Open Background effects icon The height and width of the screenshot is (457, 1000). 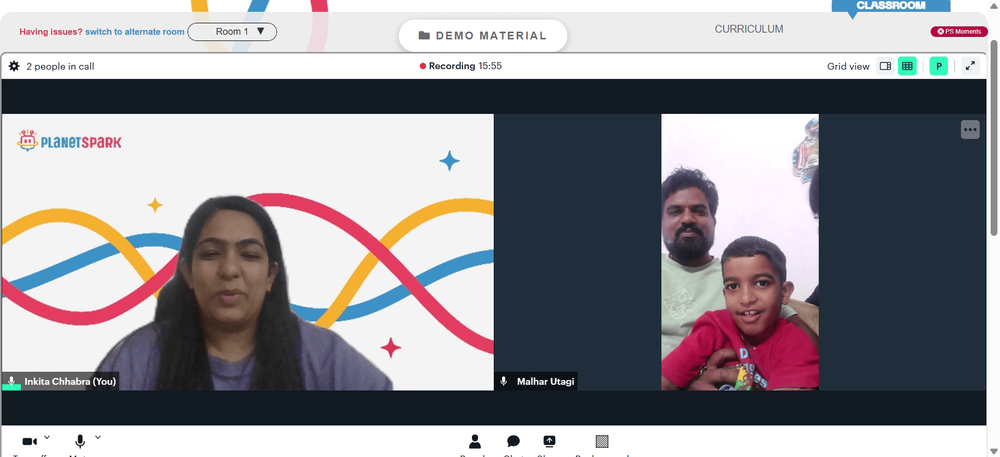point(602,441)
